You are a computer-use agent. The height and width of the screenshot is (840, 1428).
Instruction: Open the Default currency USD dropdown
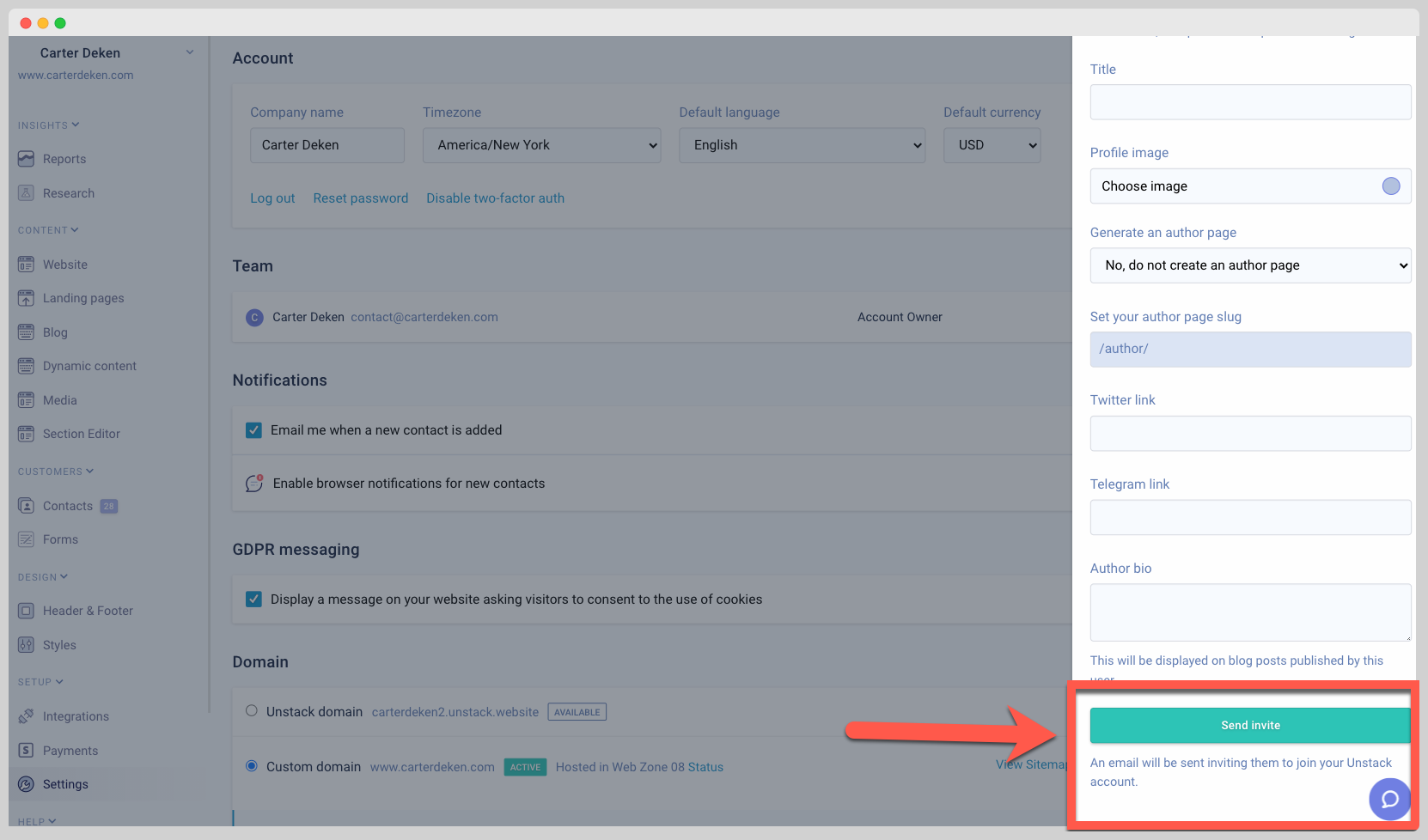[992, 145]
